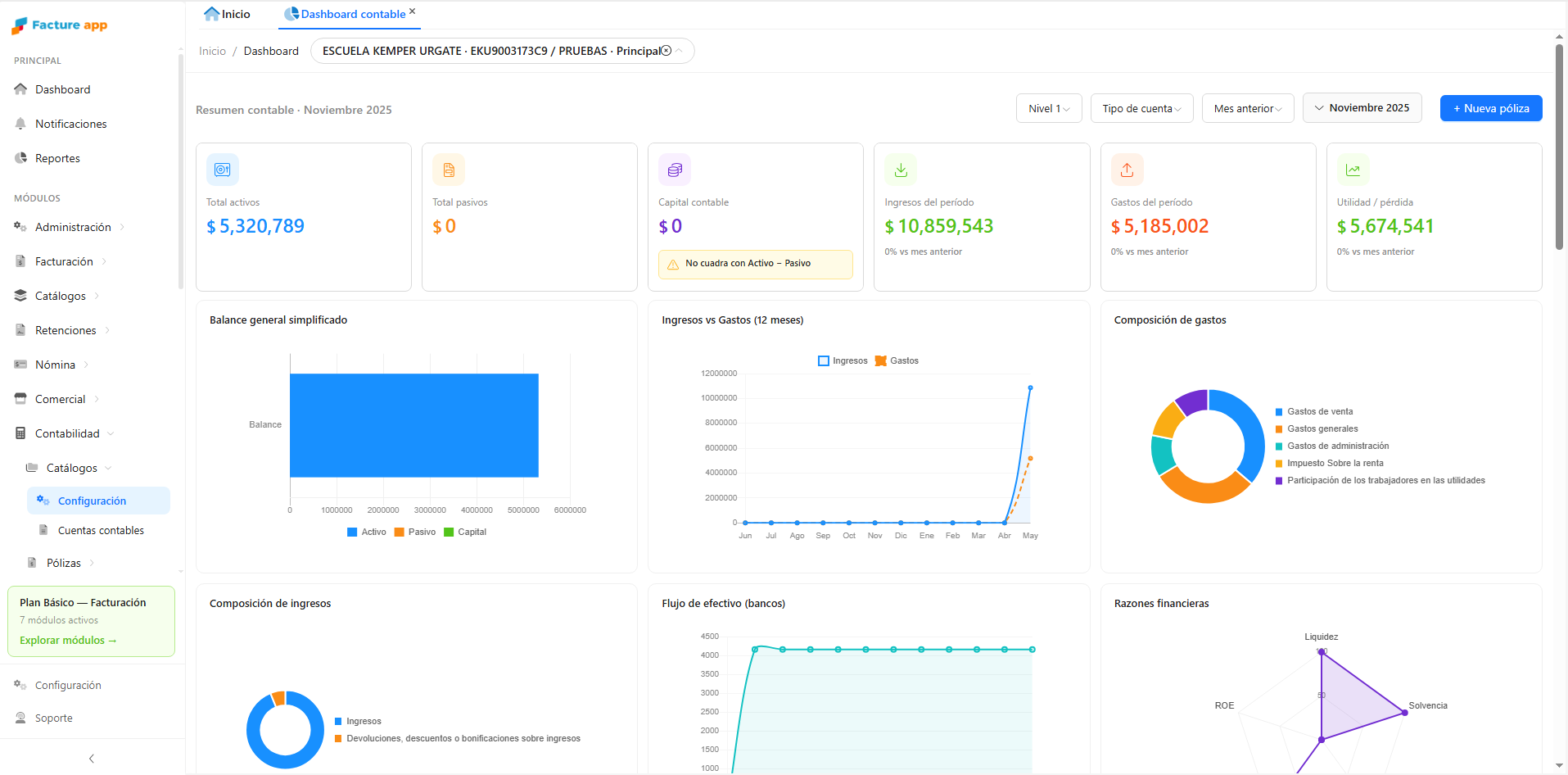
Task: Open Soporte at the sidebar bottom
Action: click(x=54, y=718)
